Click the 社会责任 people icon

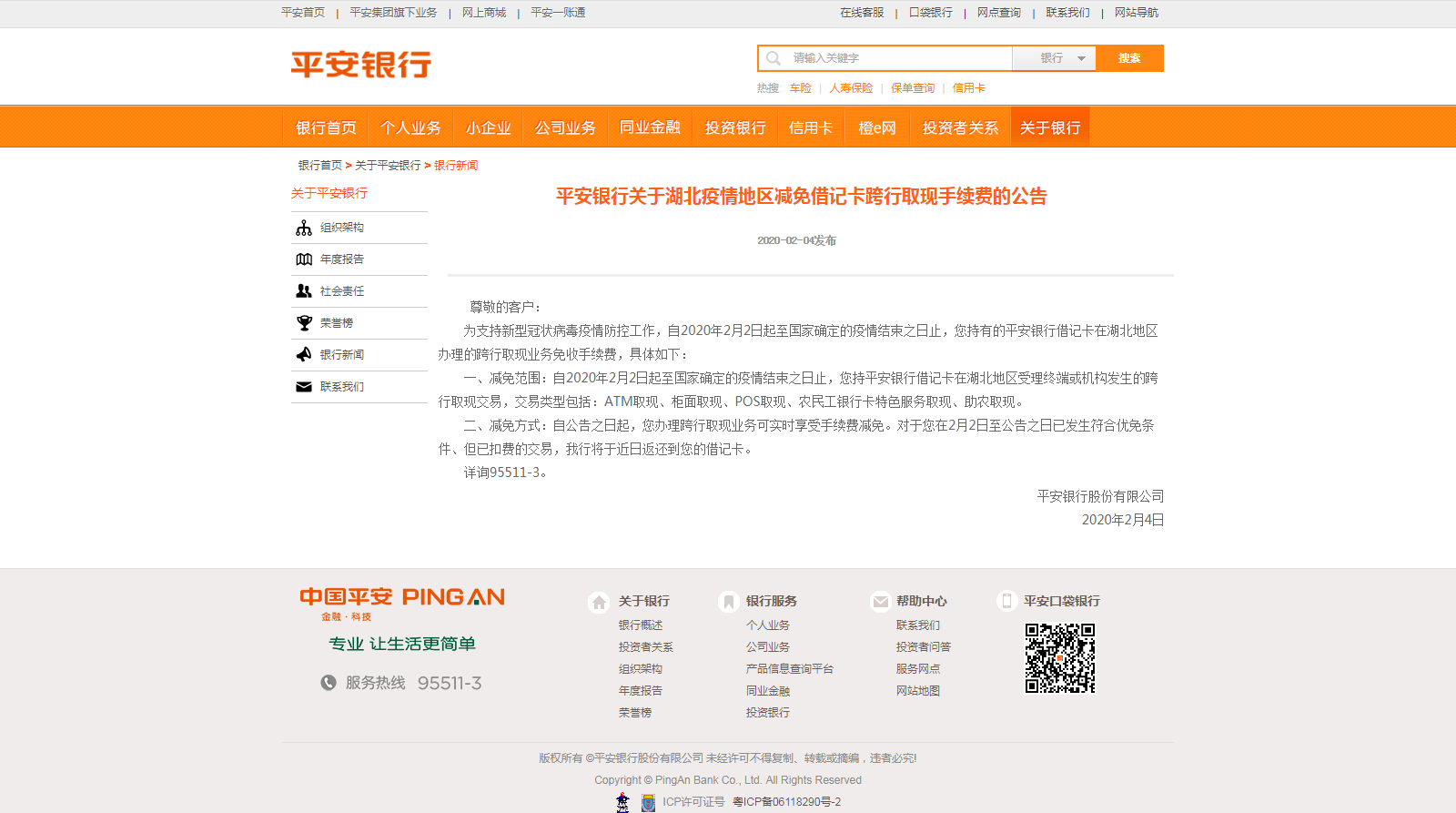point(304,291)
